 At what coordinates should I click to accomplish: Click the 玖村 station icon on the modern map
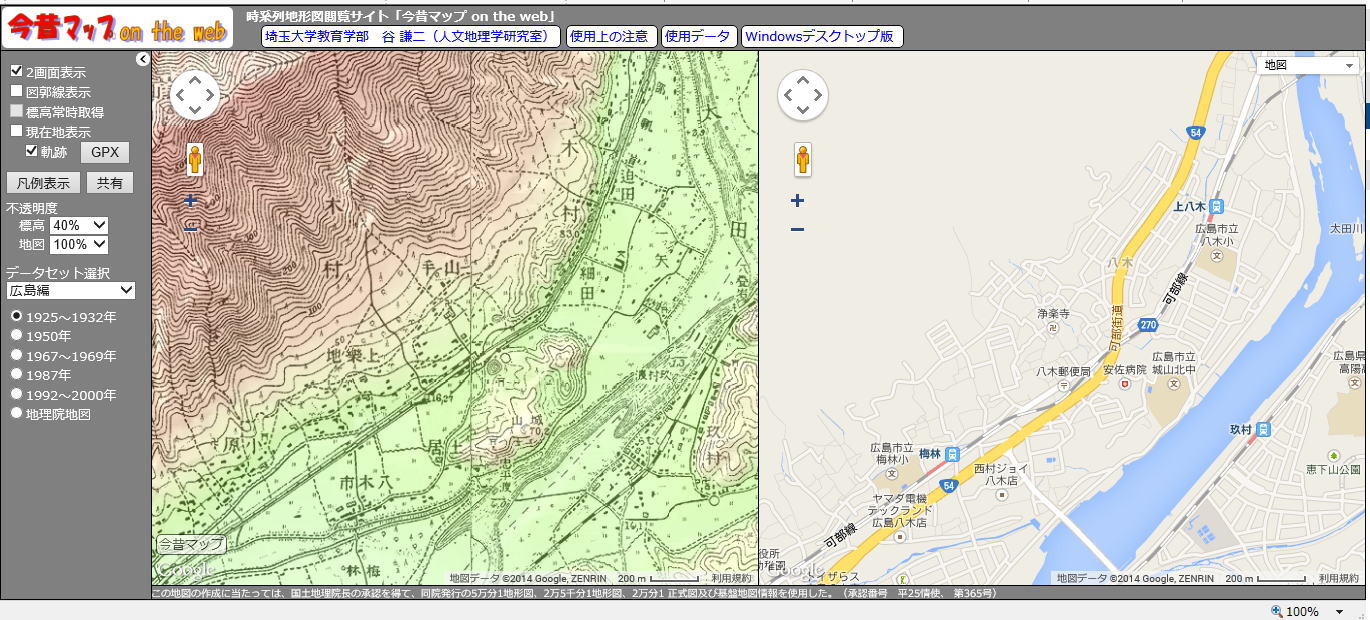coord(1263,429)
